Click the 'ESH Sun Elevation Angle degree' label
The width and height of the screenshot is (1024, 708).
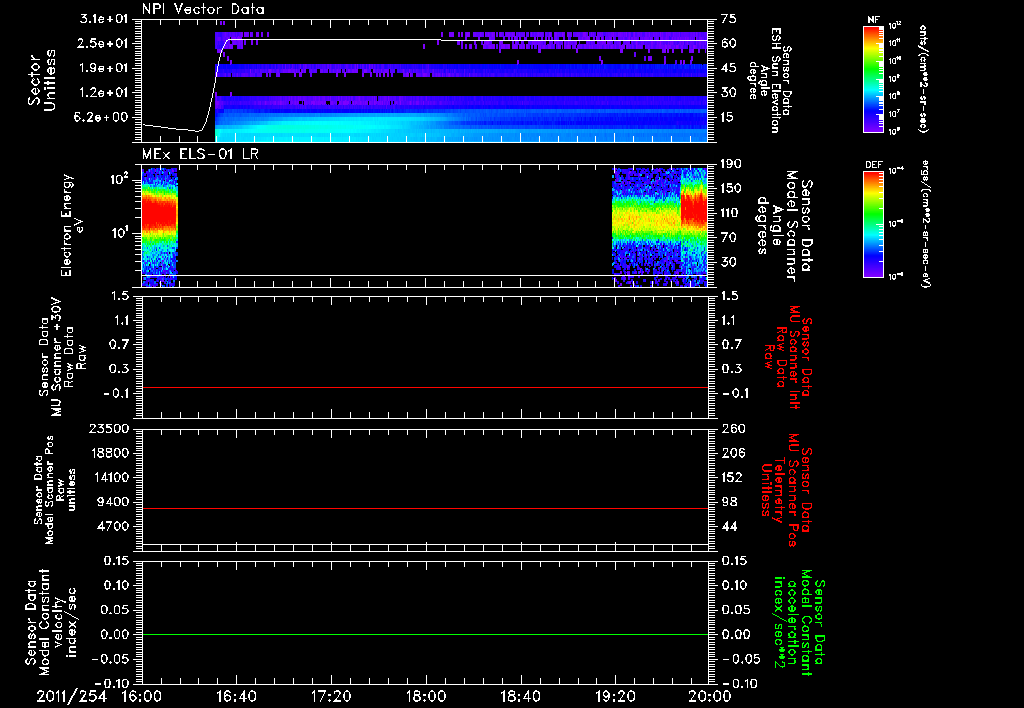770,80
